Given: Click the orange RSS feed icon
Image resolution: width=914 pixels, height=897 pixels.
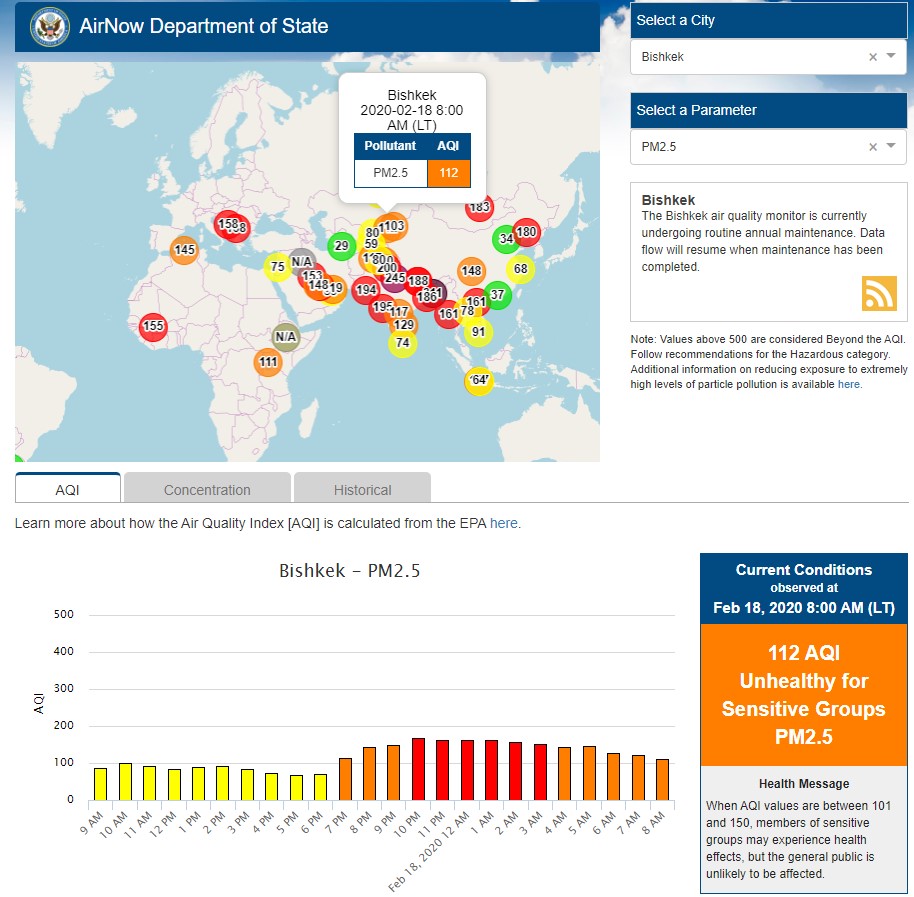Looking at the screenshot, I should click(x=879, y=293).
